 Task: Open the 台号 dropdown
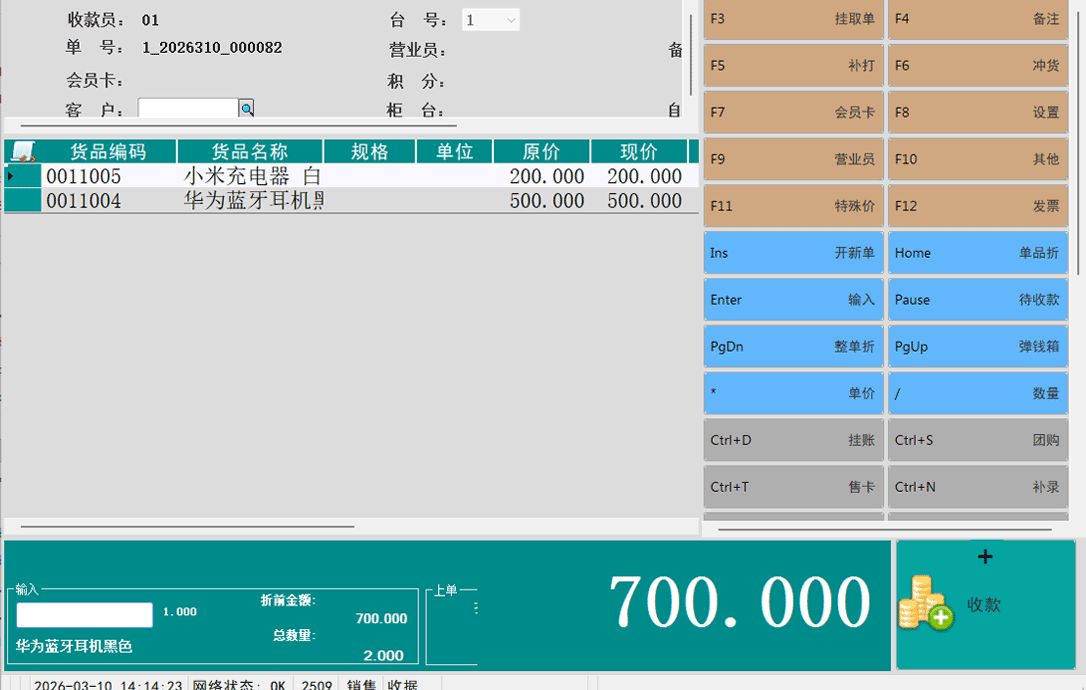tap(511, 20)
